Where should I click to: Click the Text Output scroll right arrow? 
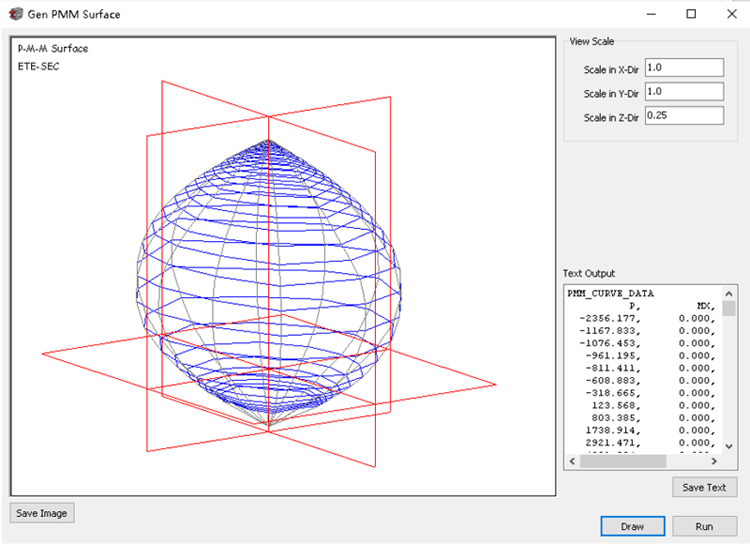714,461
